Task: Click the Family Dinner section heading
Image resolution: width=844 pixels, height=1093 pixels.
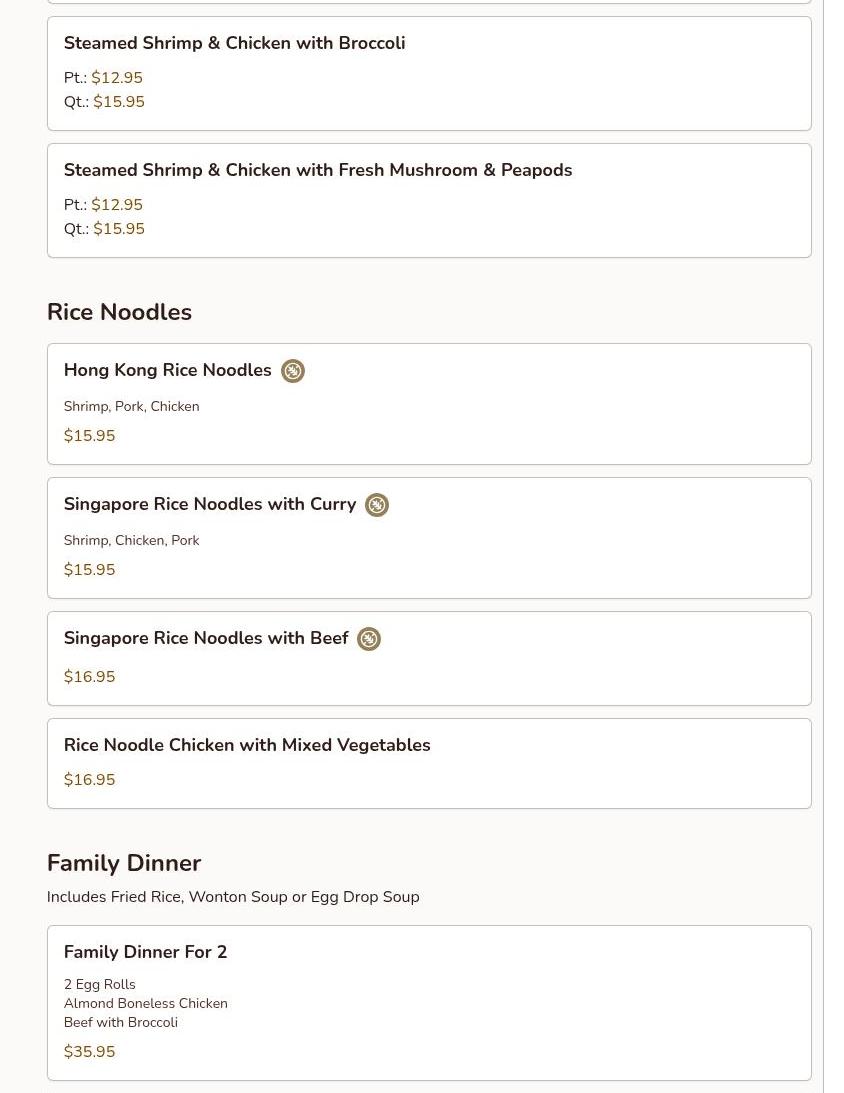Action: pyautogui.click(x=124, y=863)
